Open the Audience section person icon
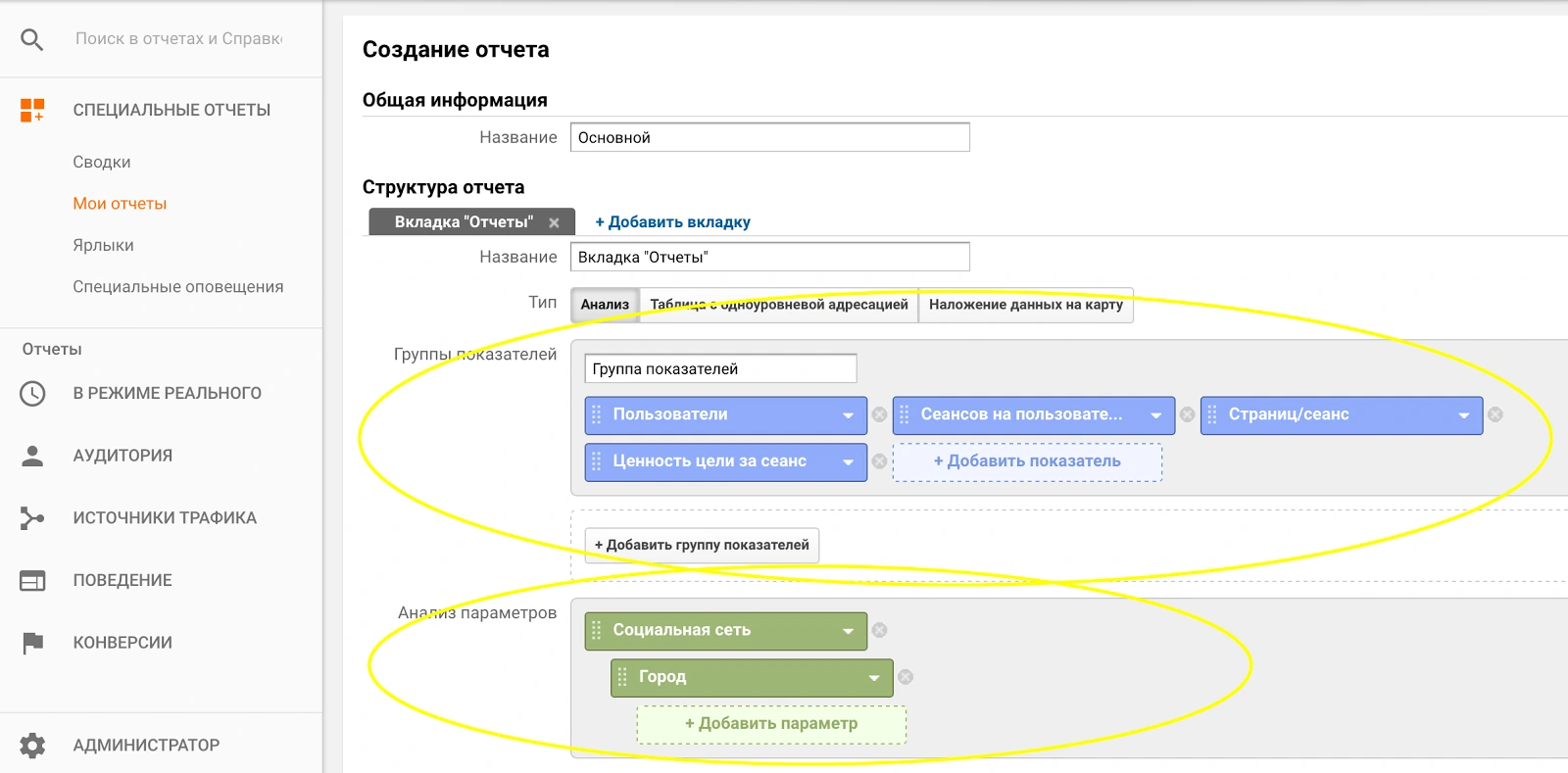This screenshot has width=1568, height=773. [32, 456]
